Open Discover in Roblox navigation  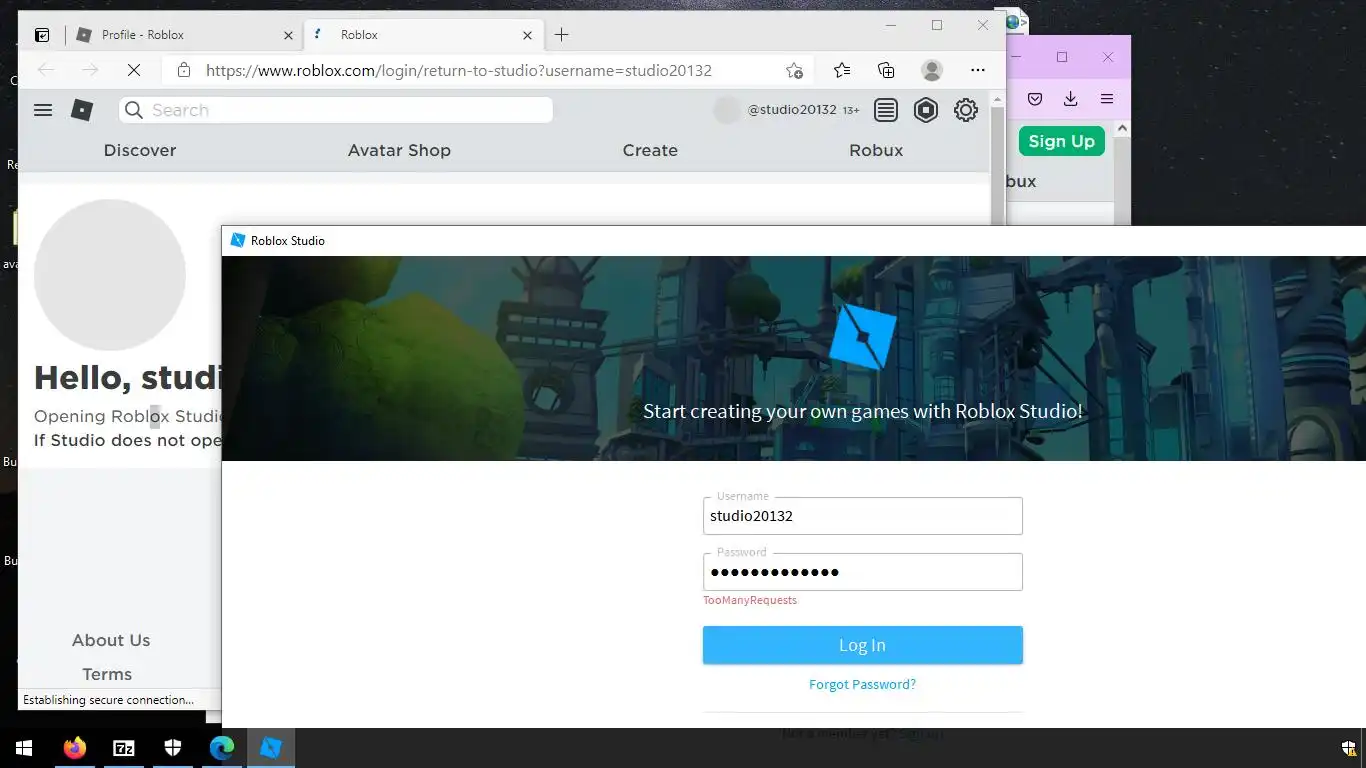[140, 150]
